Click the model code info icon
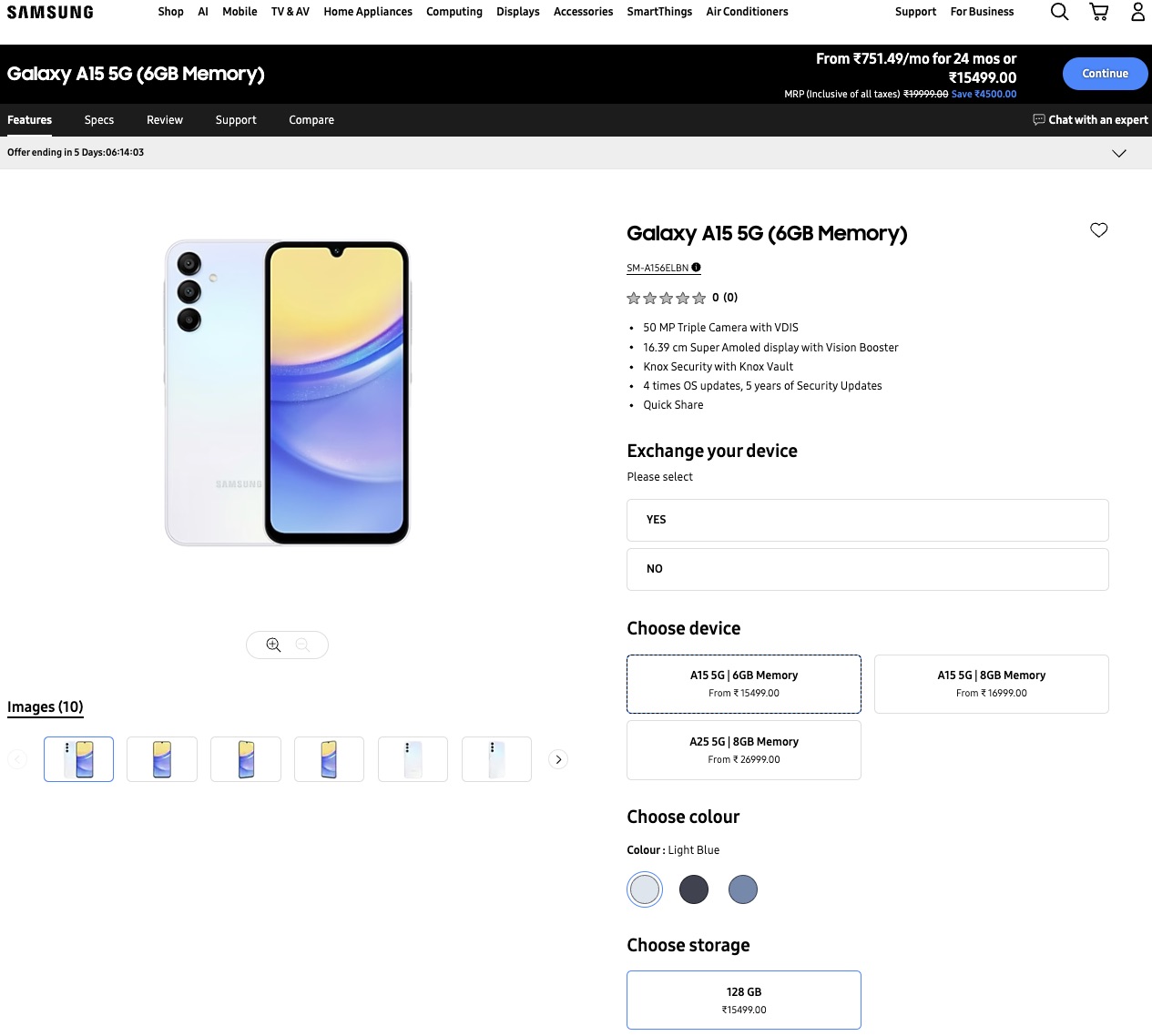The width and height of the screenshot is (1152, 1036). pos(696,268)
